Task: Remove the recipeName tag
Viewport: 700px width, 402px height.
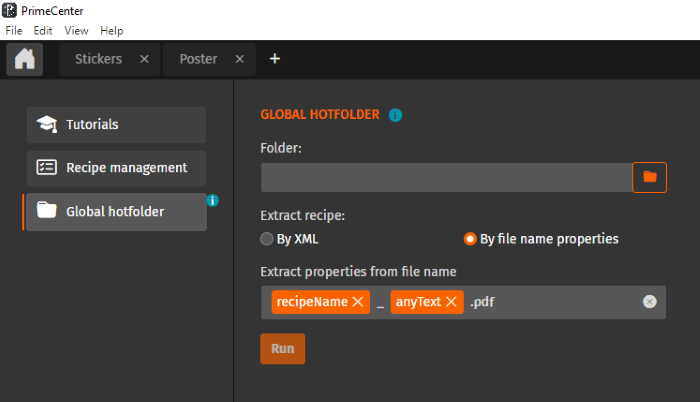Action: coord(358,302)
